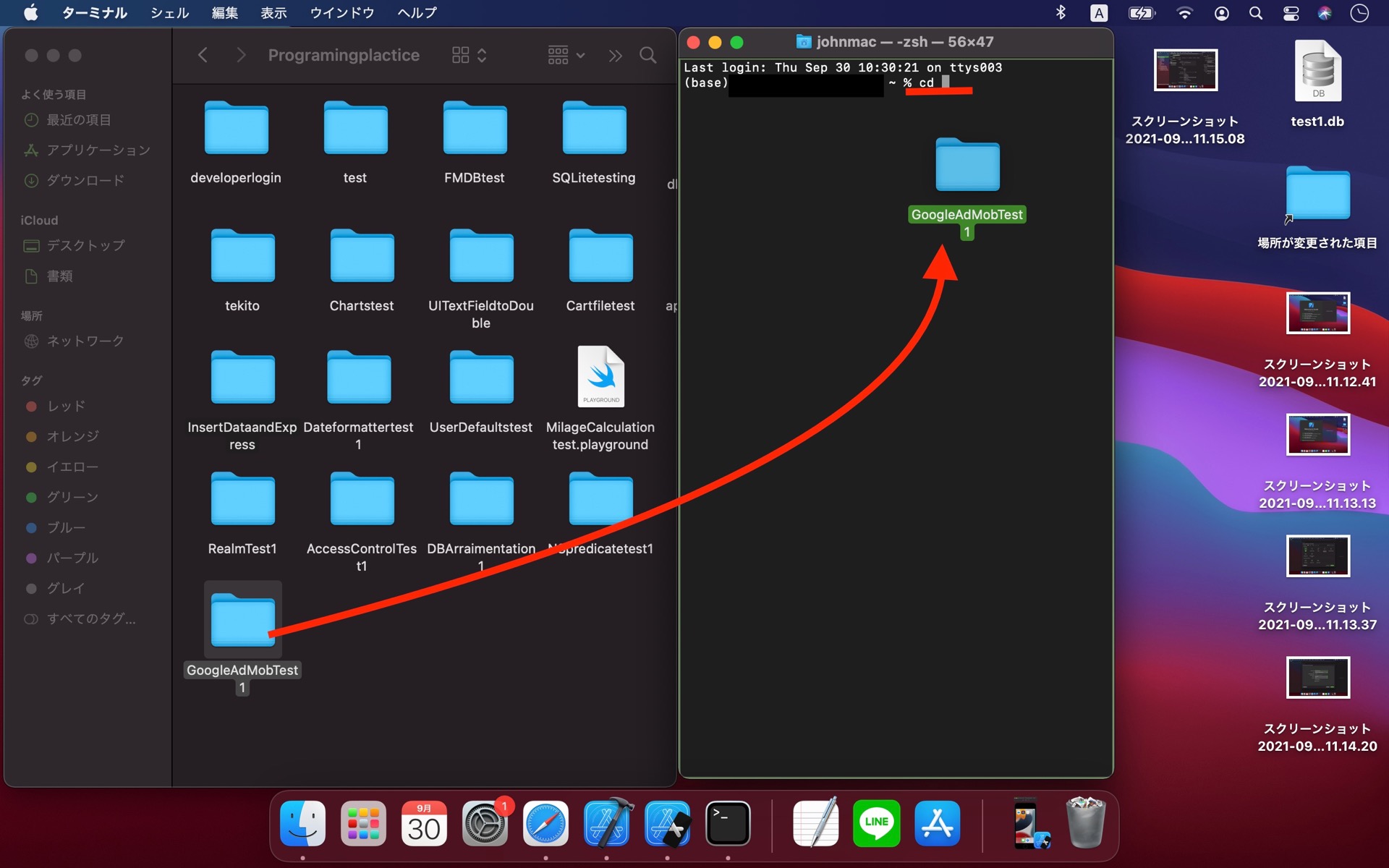Click the Bluetooth menu bar icon

coord(1061,13)
